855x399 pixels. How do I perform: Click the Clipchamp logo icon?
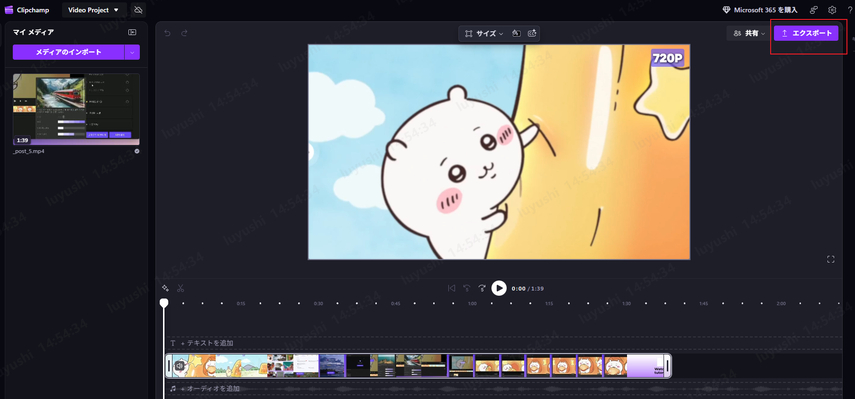pos(9,10)
